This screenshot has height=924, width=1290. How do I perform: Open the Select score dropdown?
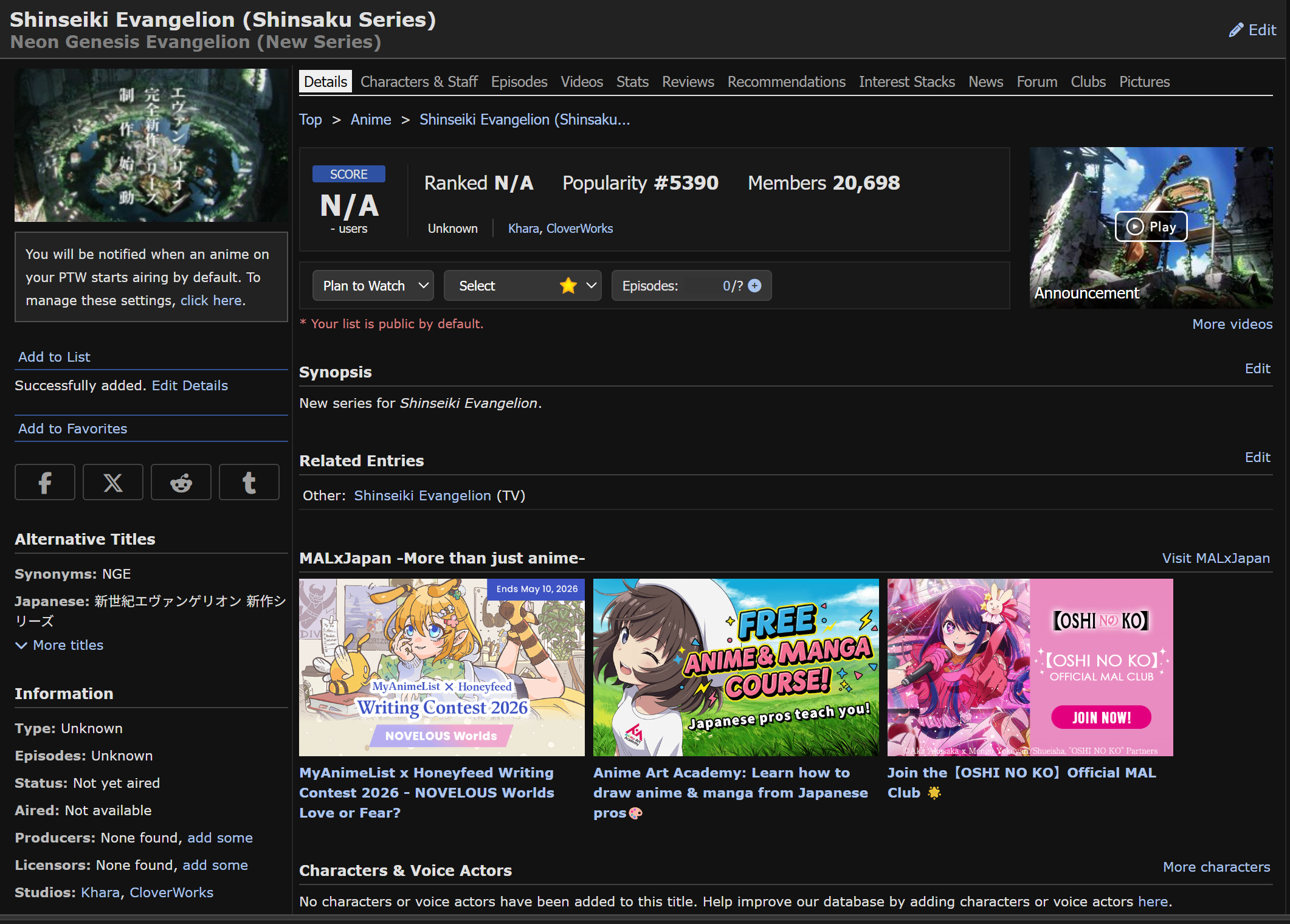522,286
